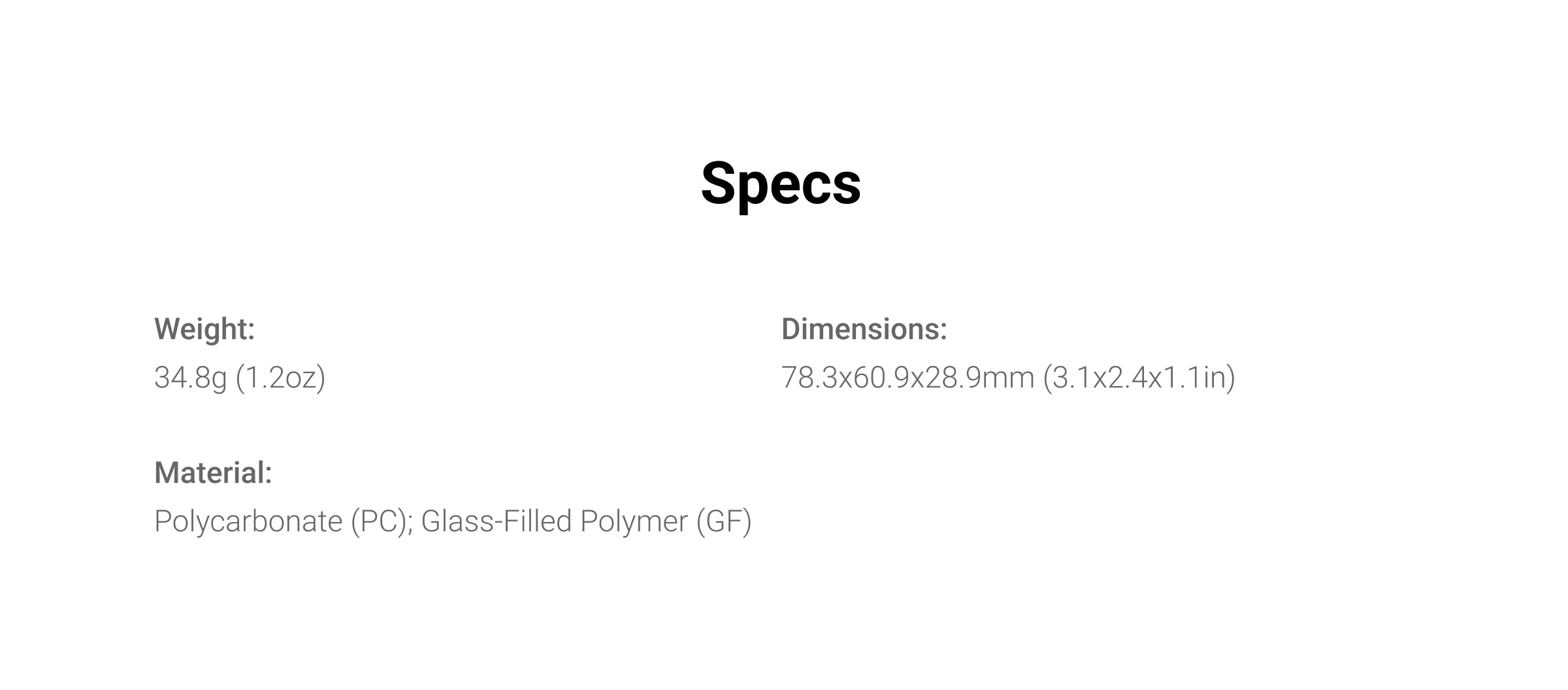Click the (1.2oz) weight conversion
Viewport: 1568px width, 690px height.
click(280, 378)
